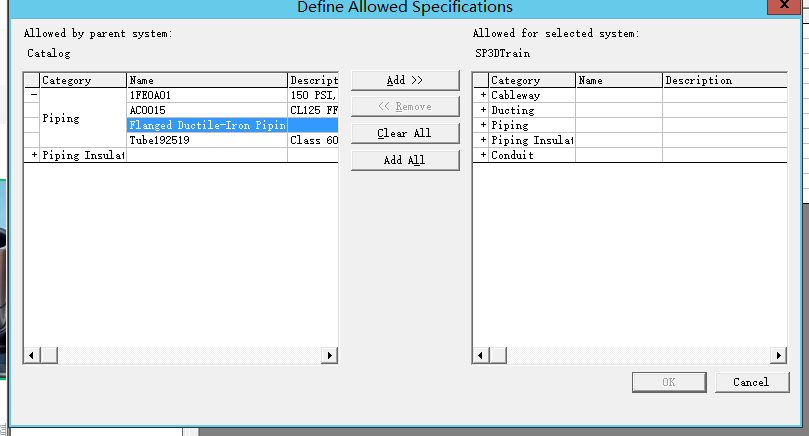Image resolution: width=809 pixels, height=436 pixels.
Task: Select Flanged Ductile-Iron Piping specification
Action: pyautogui.click(x=207, y=125)
